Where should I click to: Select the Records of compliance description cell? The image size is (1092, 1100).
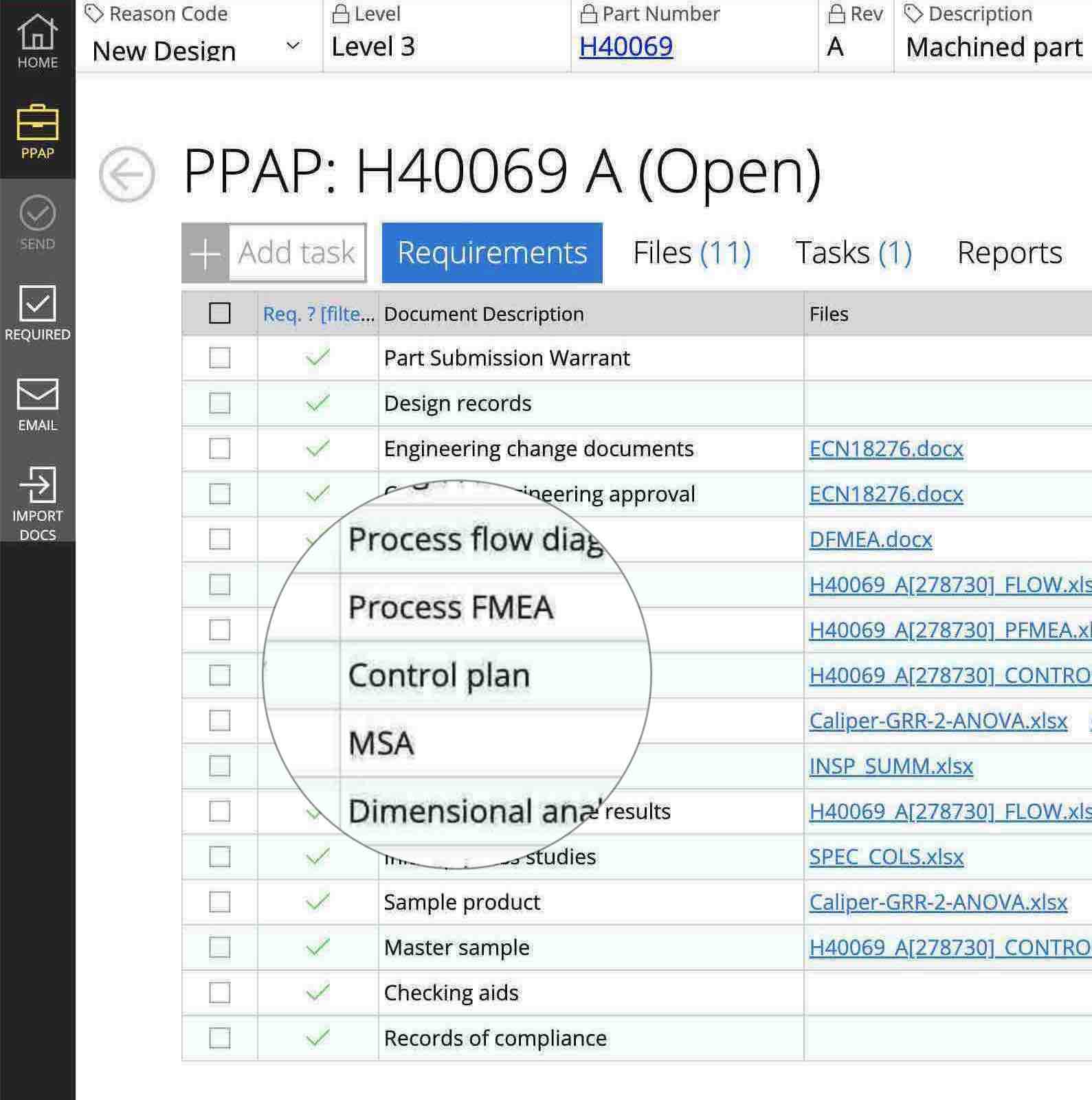pos(591,1038)
